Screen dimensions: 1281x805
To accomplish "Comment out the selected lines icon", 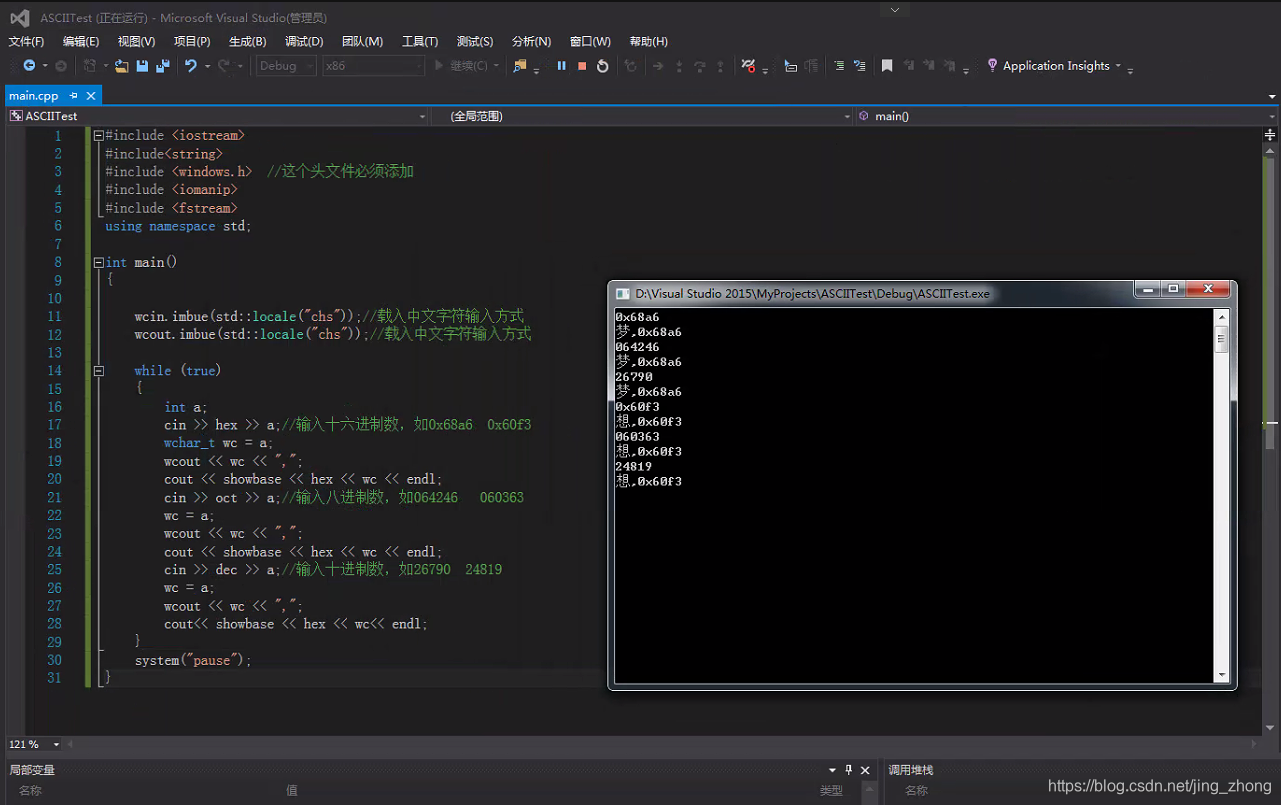I will coord(839,66).
